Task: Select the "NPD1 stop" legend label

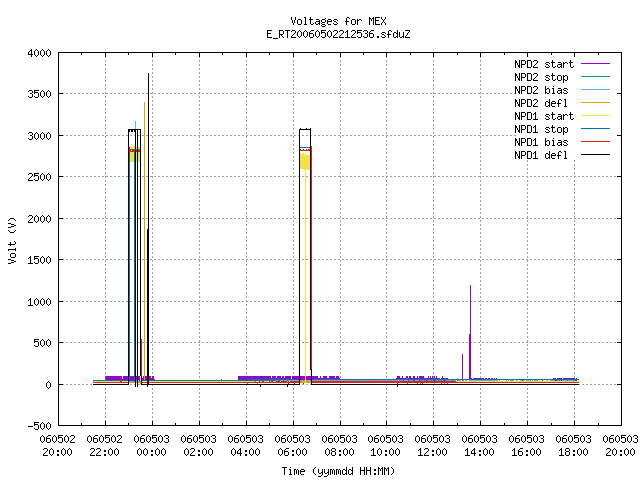Action: (x=541, y=129)
